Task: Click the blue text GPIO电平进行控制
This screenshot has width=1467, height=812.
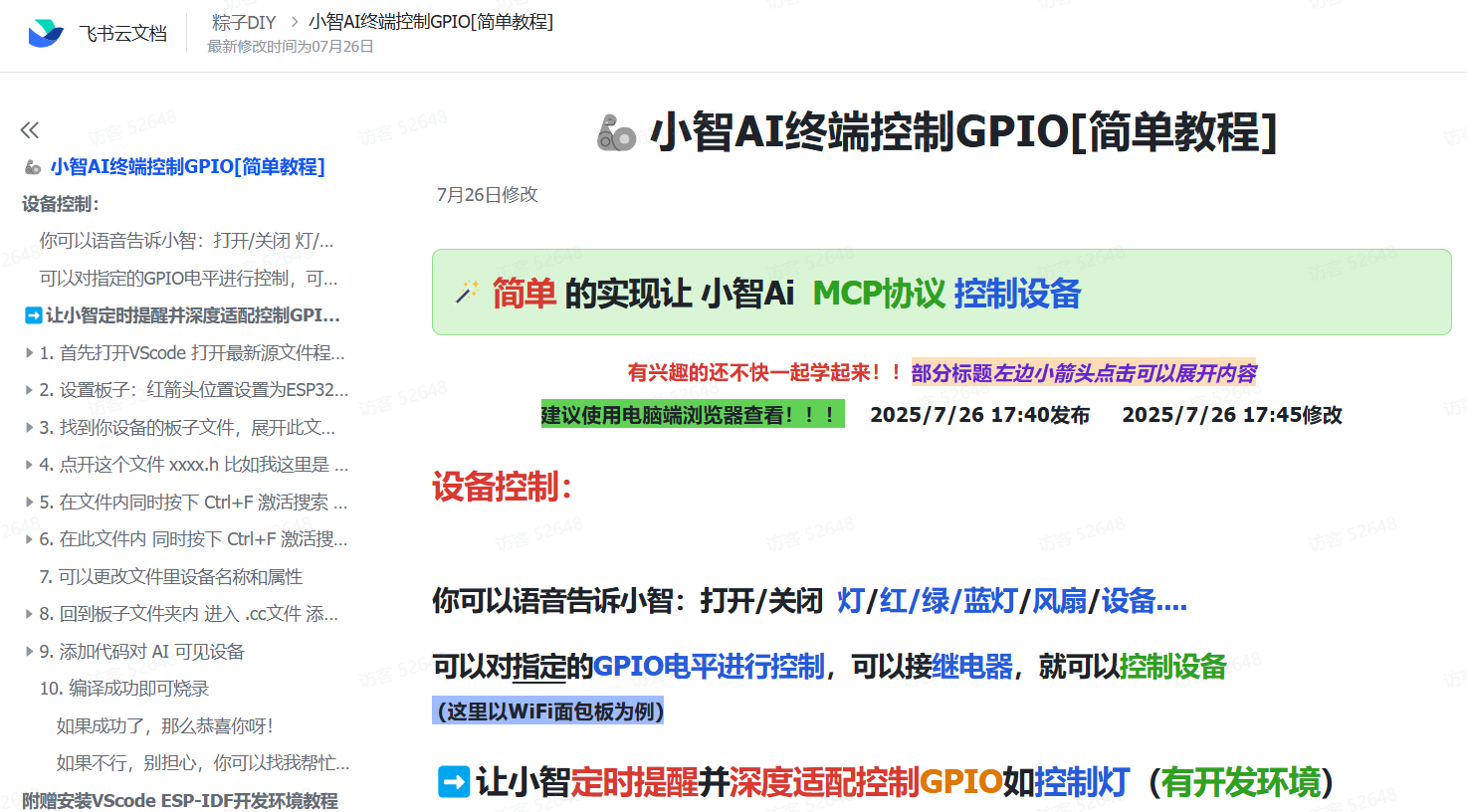Action: pyautogui.click(x=709, y=667)
